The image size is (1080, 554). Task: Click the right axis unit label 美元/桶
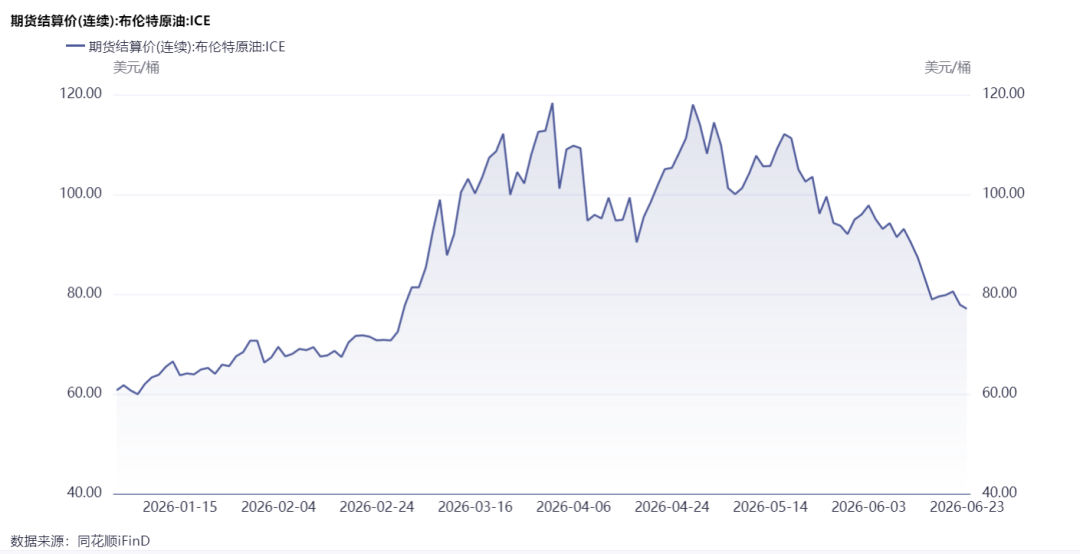pyautogui.click(x=947, y=68)
